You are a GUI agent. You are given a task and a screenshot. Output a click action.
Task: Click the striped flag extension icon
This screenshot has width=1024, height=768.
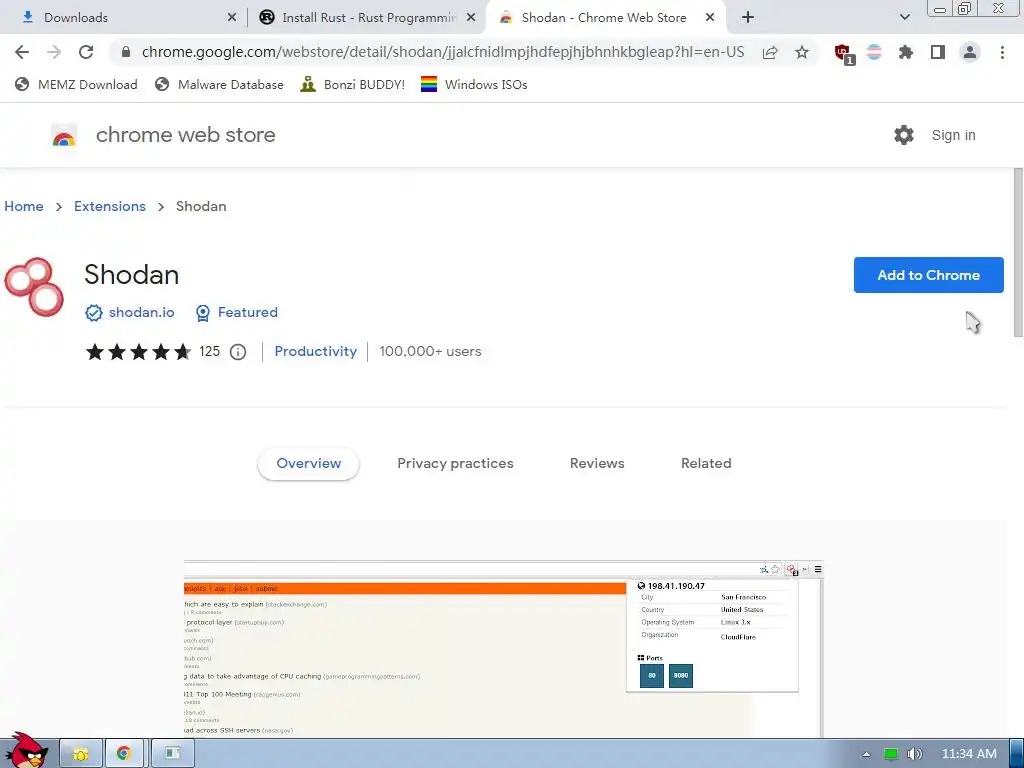coord(874,52)
